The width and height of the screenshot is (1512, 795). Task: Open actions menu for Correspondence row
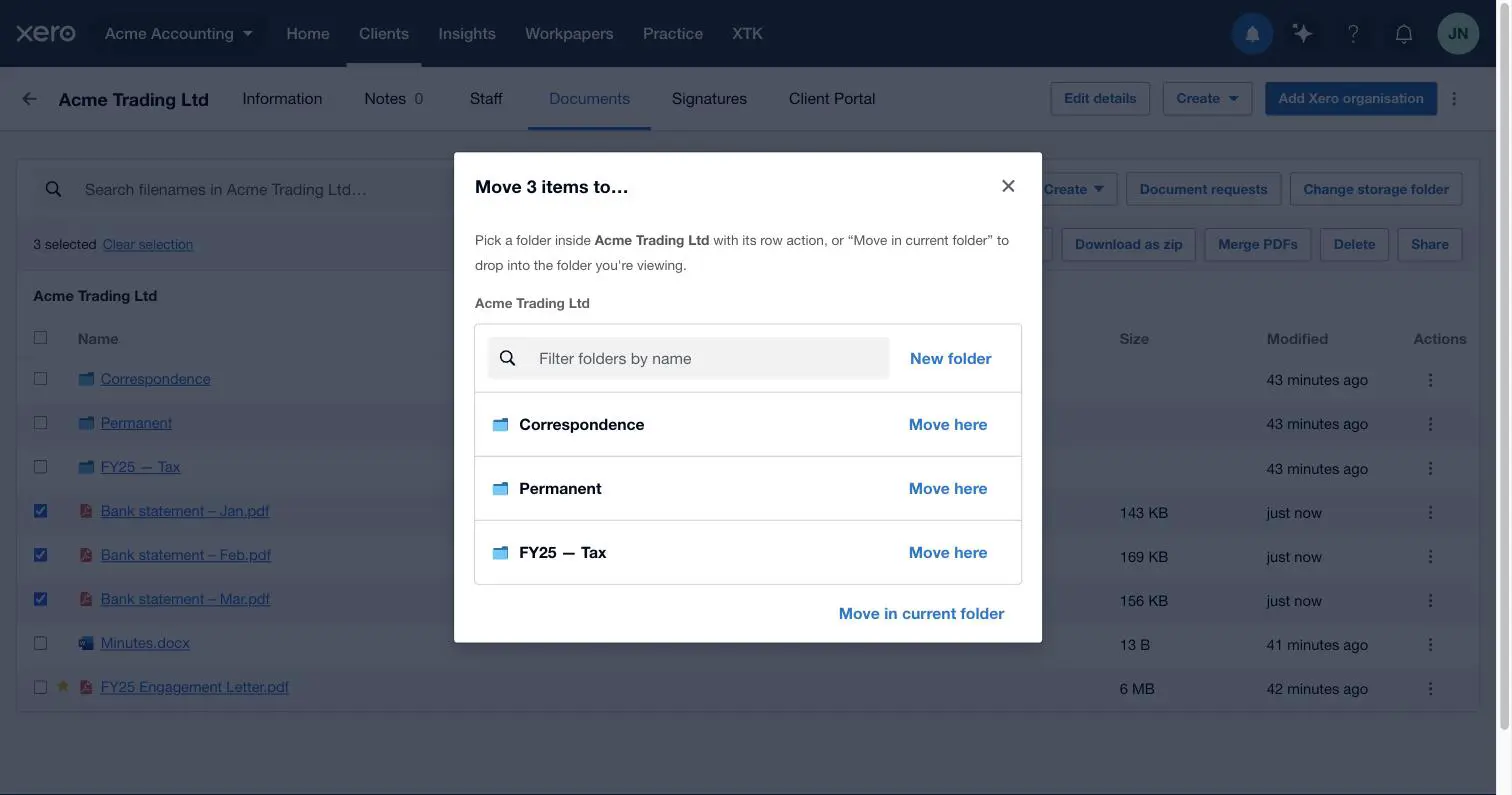tap(1430, 380)
